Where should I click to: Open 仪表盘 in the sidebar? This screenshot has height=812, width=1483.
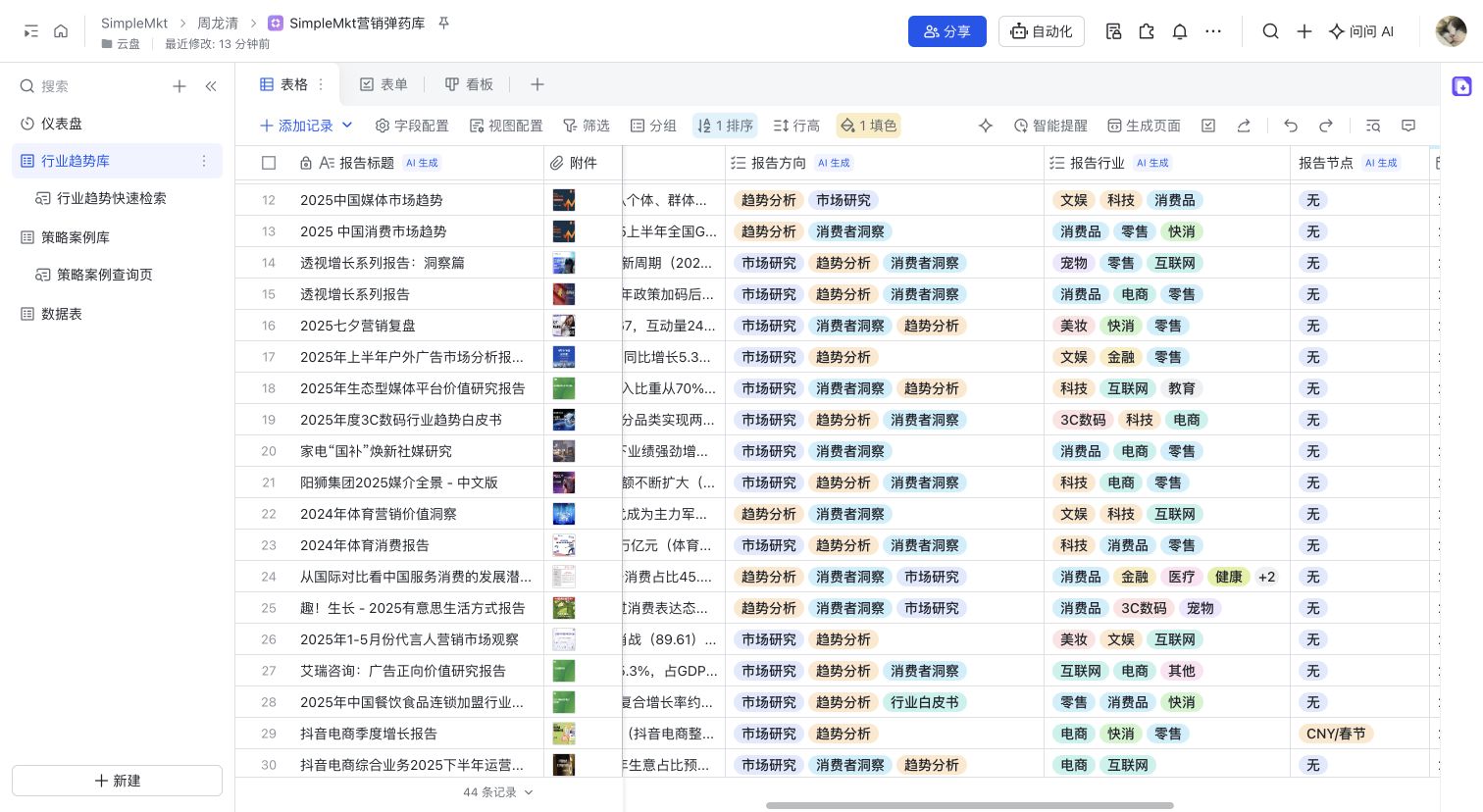[117, 124]
